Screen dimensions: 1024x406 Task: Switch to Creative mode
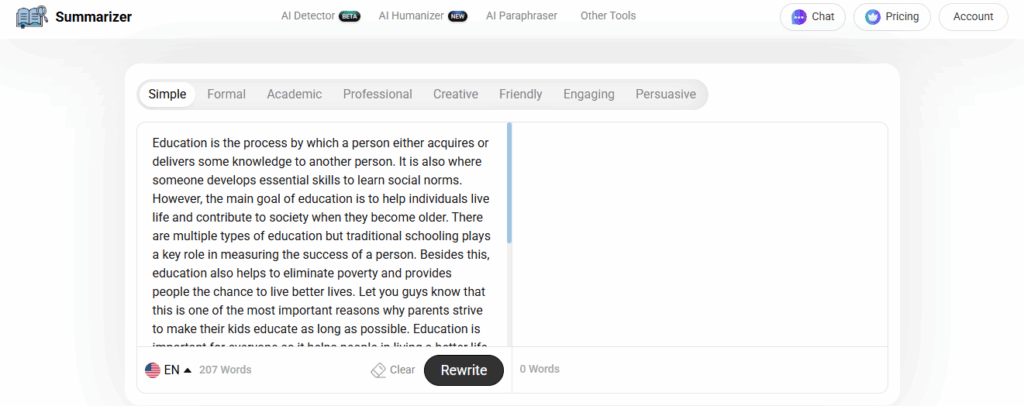pyautogui.click(x=456, y=94)
